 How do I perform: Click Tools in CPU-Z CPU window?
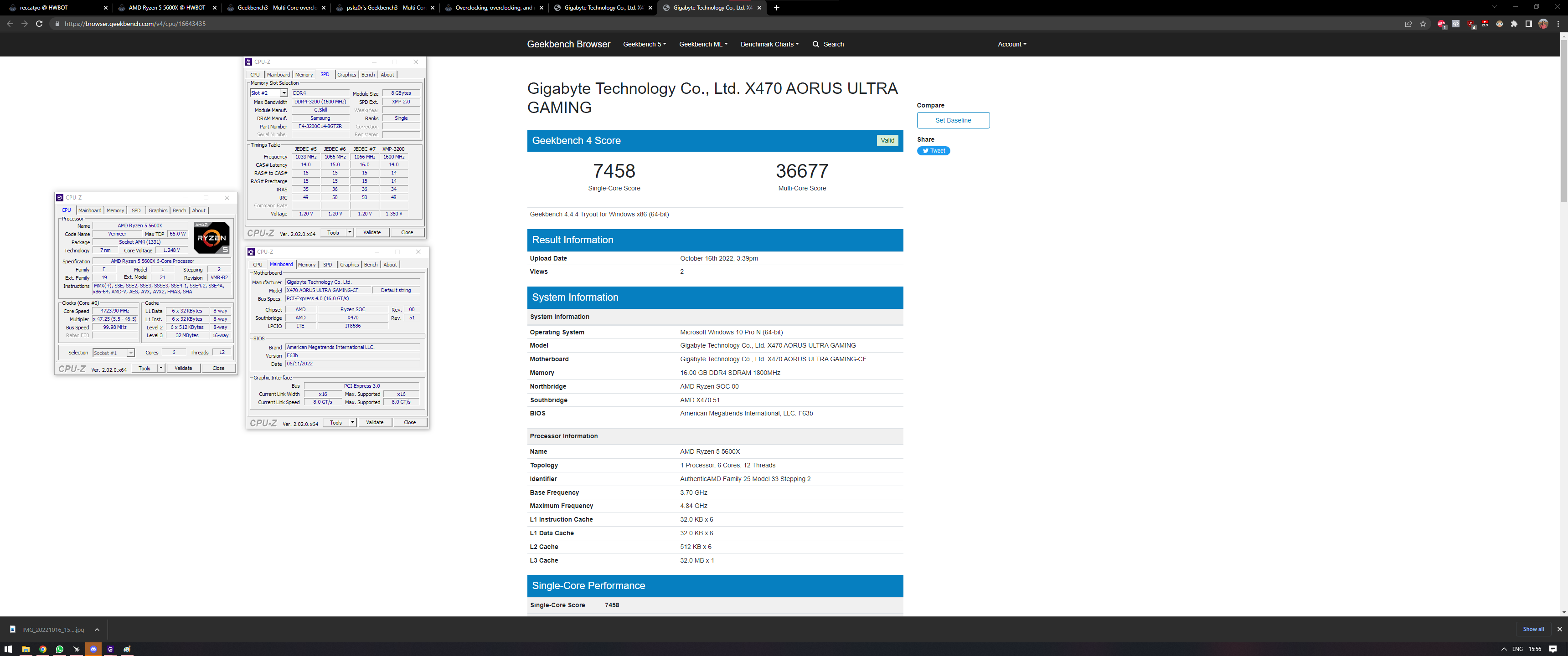(144, 368)
